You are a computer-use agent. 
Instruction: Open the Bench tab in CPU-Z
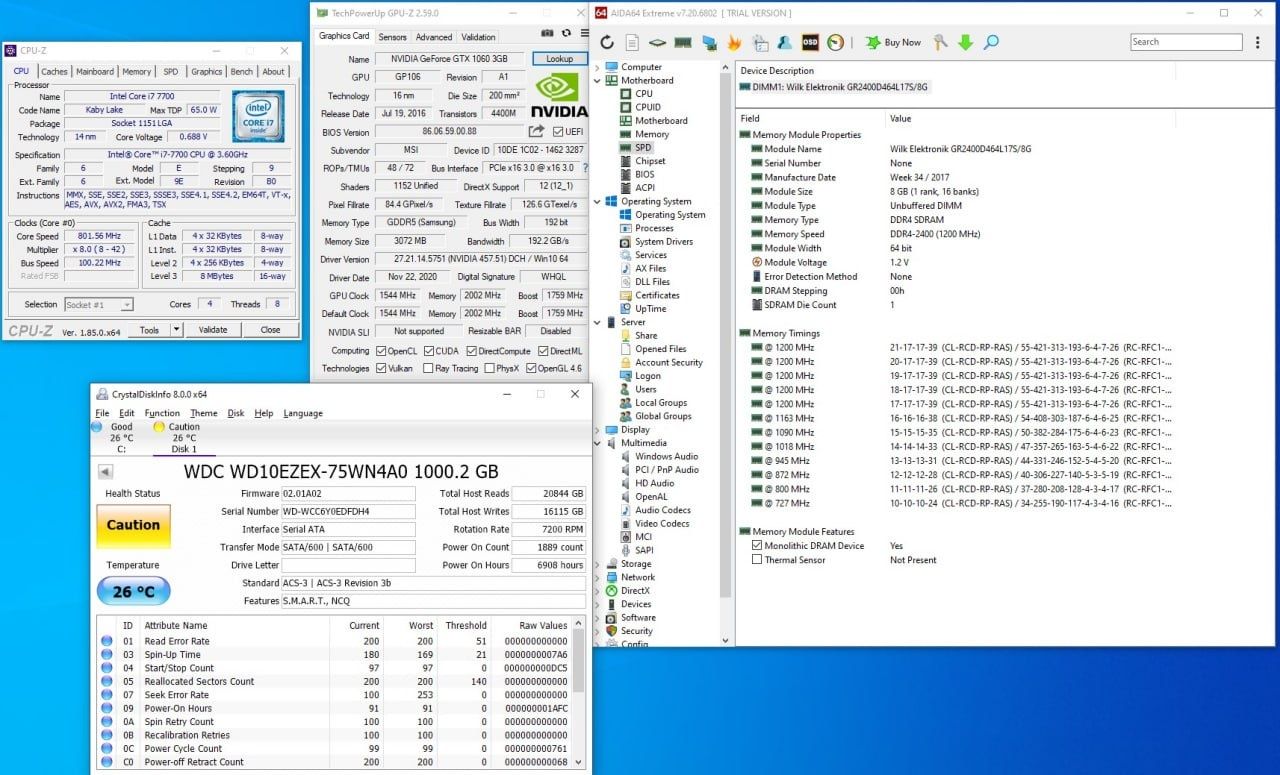(x=242, y=71)
